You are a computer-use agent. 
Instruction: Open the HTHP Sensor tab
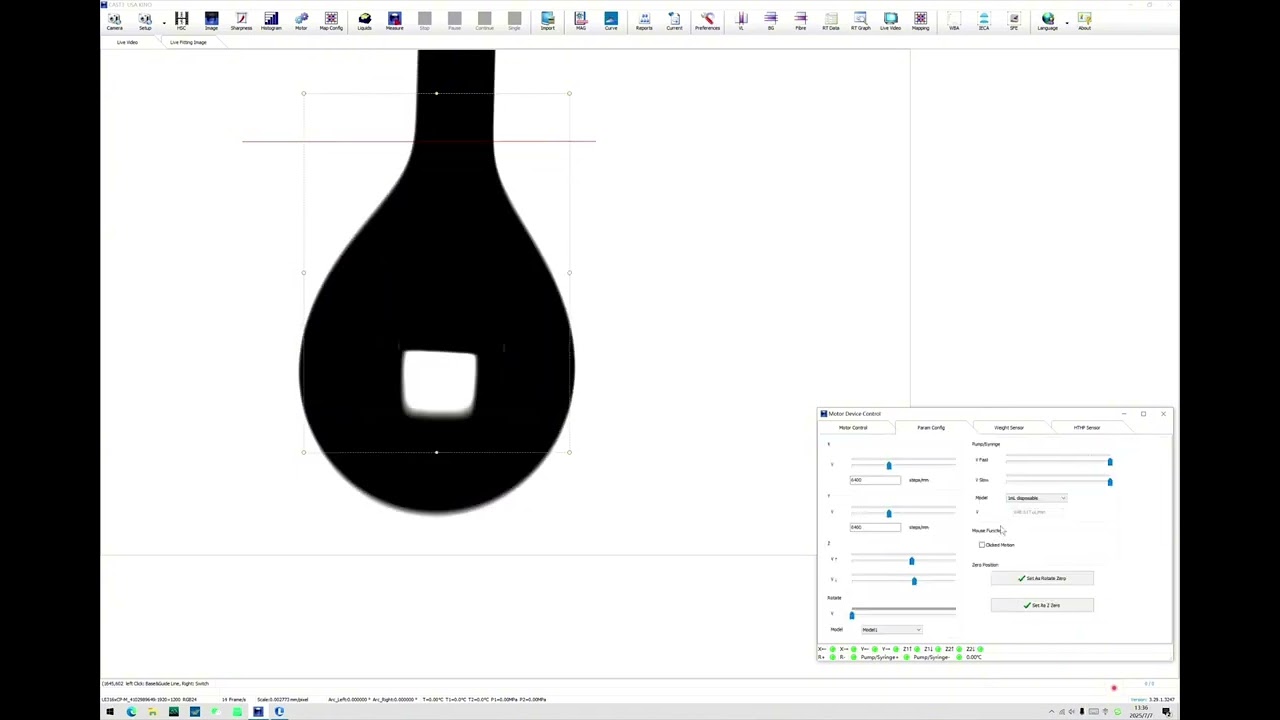pos(1086,428)
